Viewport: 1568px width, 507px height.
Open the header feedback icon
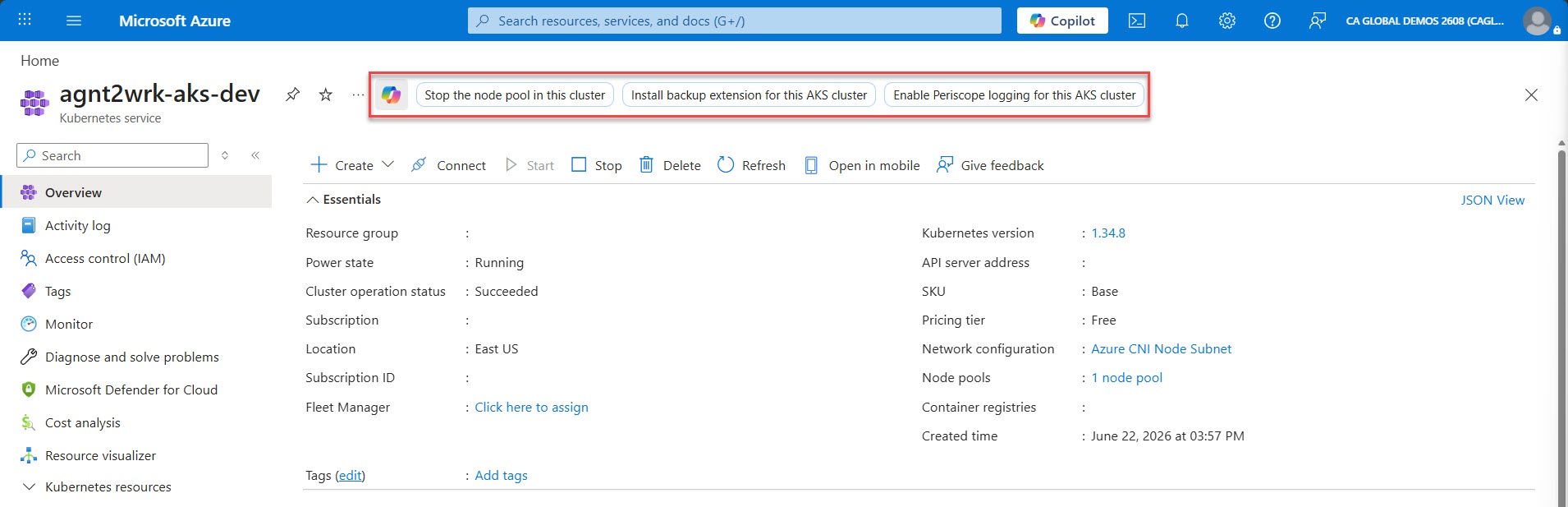pyautogui.click(x=1317, y=21)
